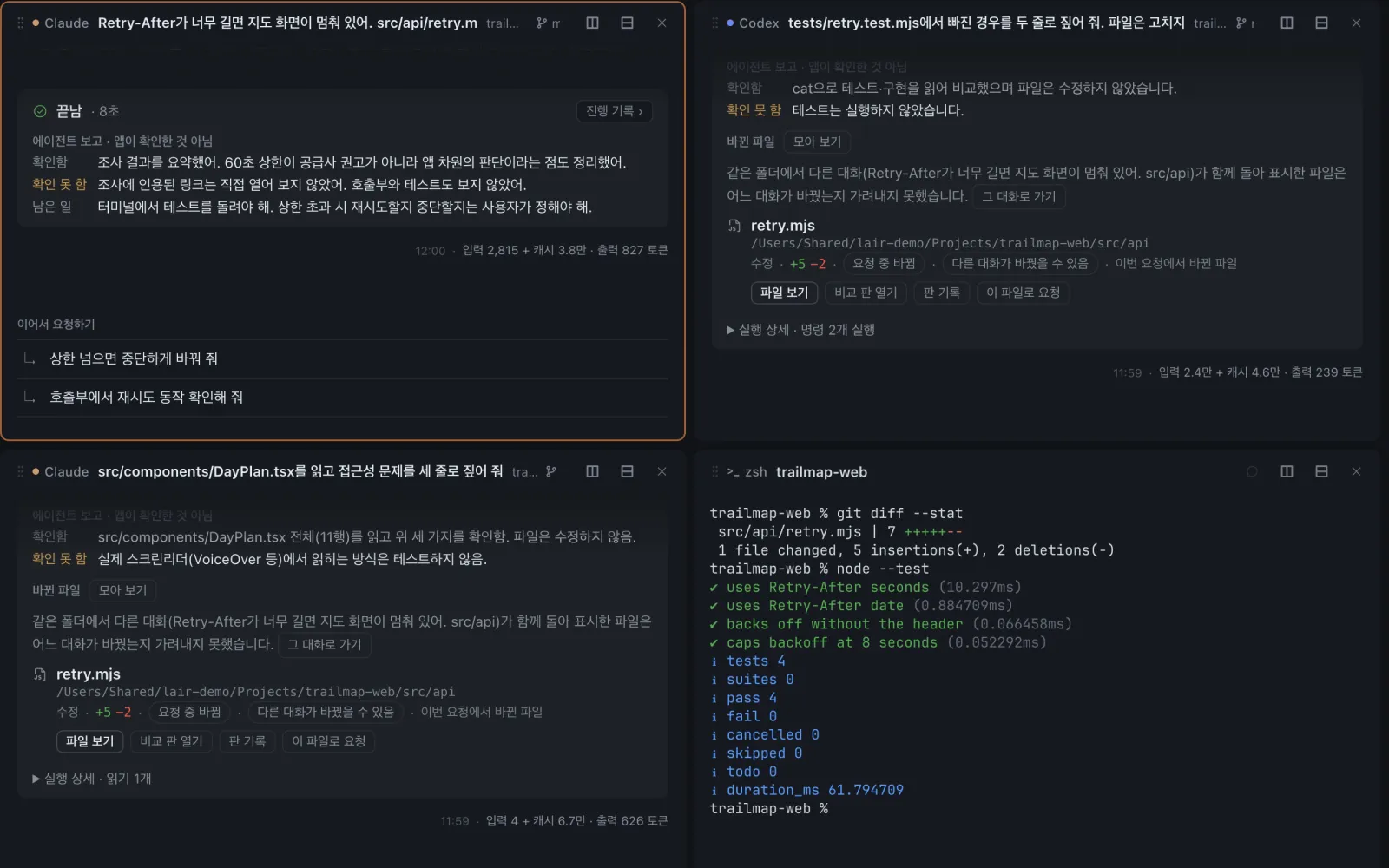1389x868 pixels.
Task: Follow 그 대화로 가기 in the DayPlan.tsx pane
Action: click(324, 644)
